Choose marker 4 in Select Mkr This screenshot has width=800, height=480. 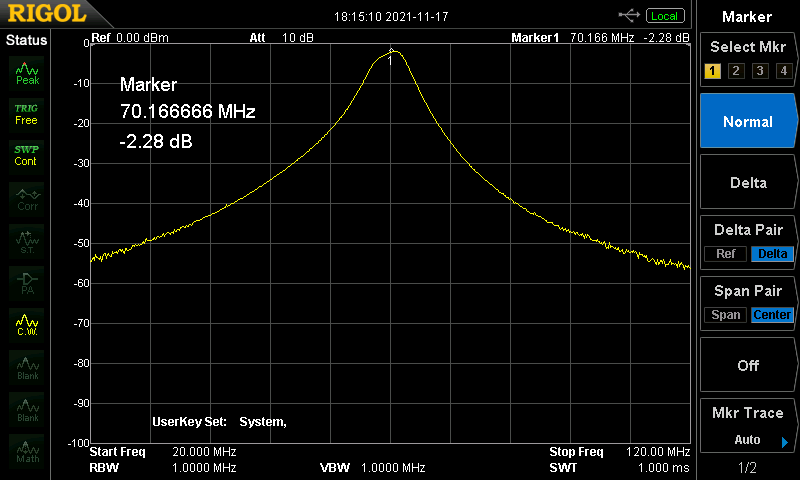pyautogui.click(x=783, y=70)
